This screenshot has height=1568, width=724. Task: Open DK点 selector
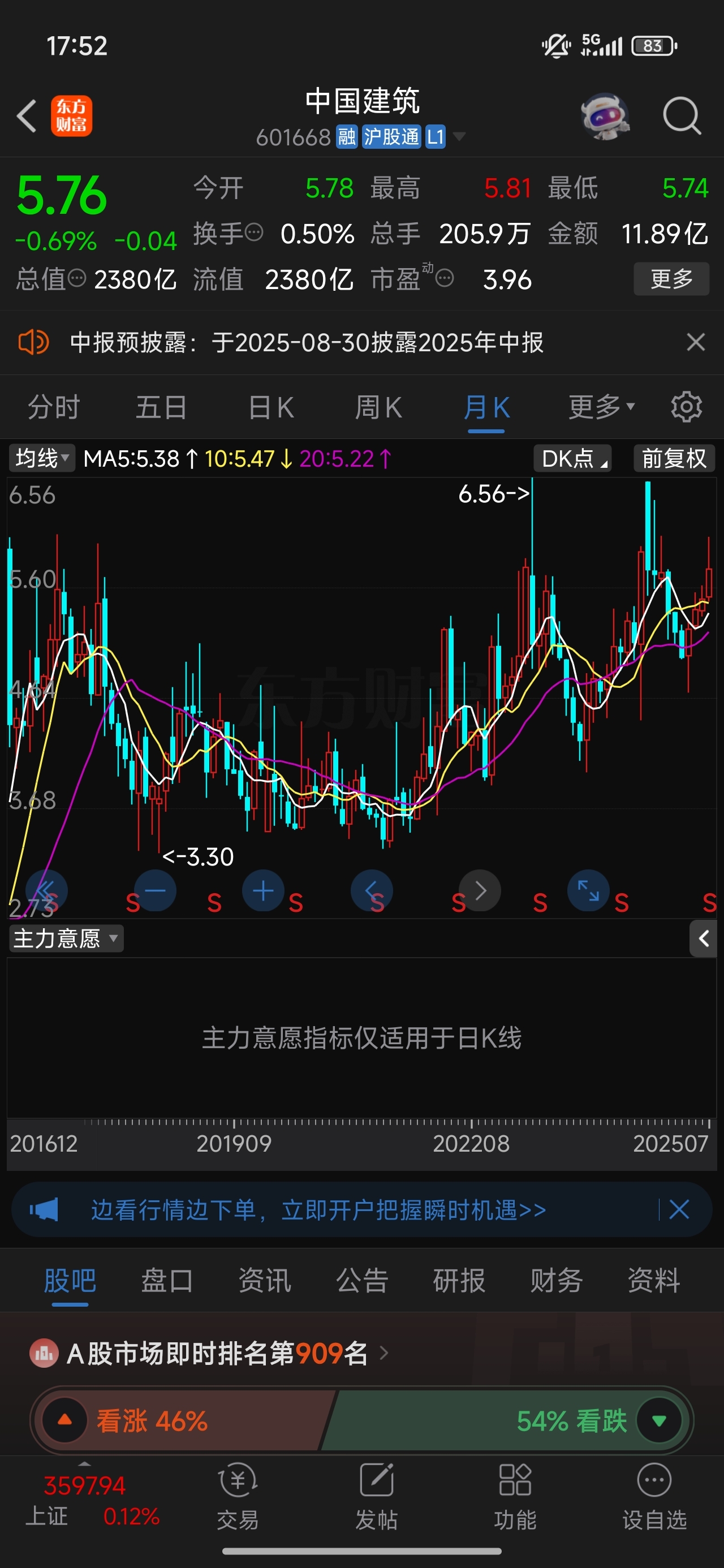(572, 458)
